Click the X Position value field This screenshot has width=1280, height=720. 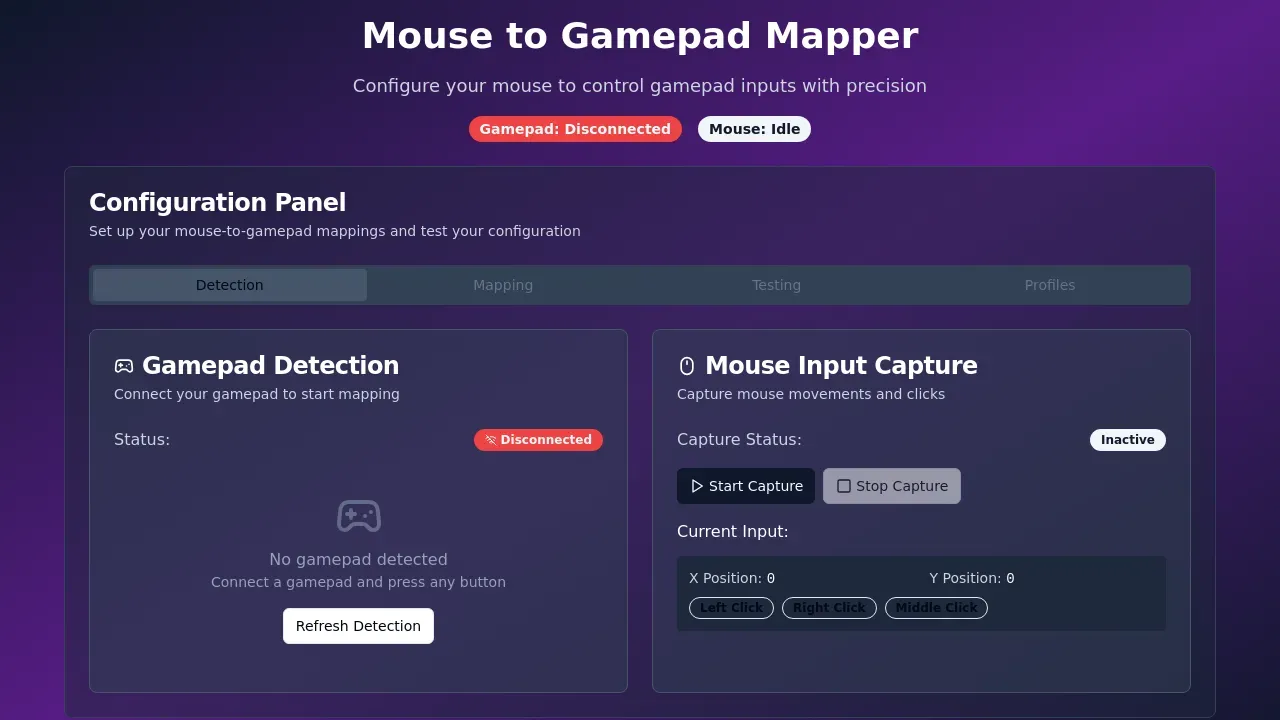[x=731, y=578]
